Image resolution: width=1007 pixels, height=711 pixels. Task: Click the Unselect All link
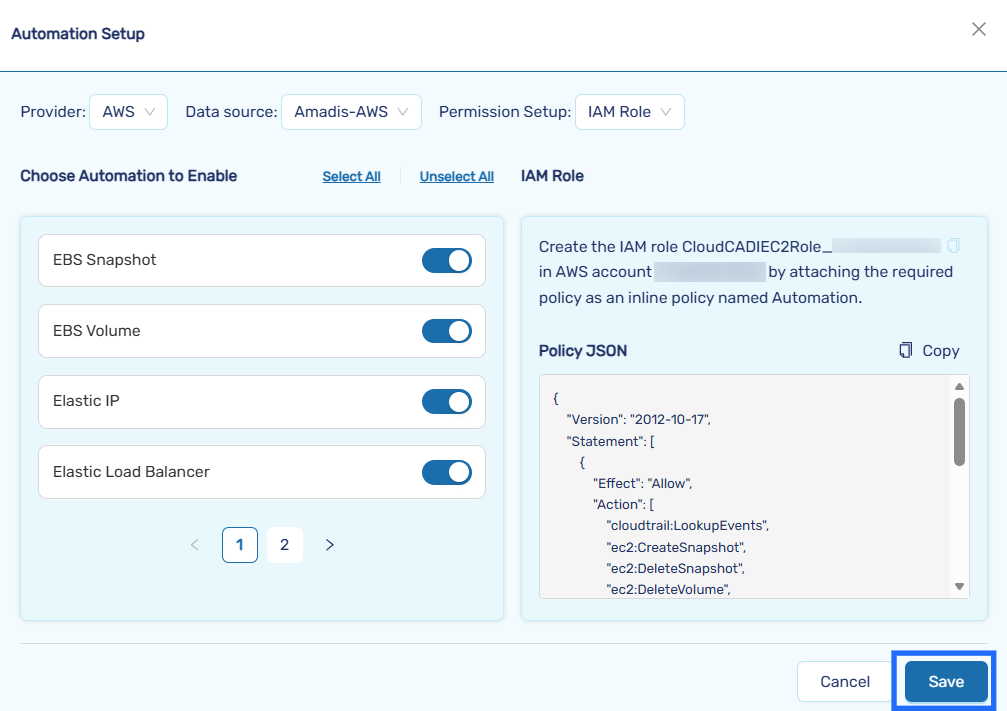point(456,177)
